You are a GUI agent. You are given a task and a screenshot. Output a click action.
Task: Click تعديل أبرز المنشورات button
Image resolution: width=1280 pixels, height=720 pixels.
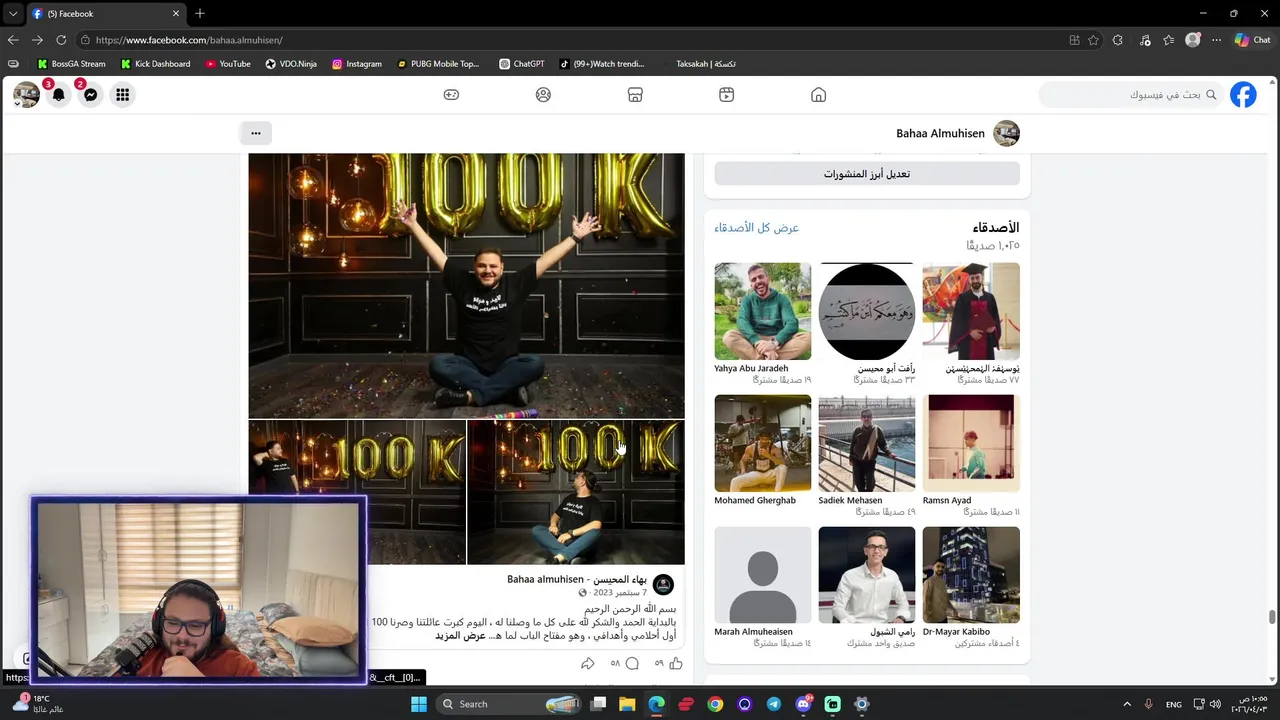(867, 174)
